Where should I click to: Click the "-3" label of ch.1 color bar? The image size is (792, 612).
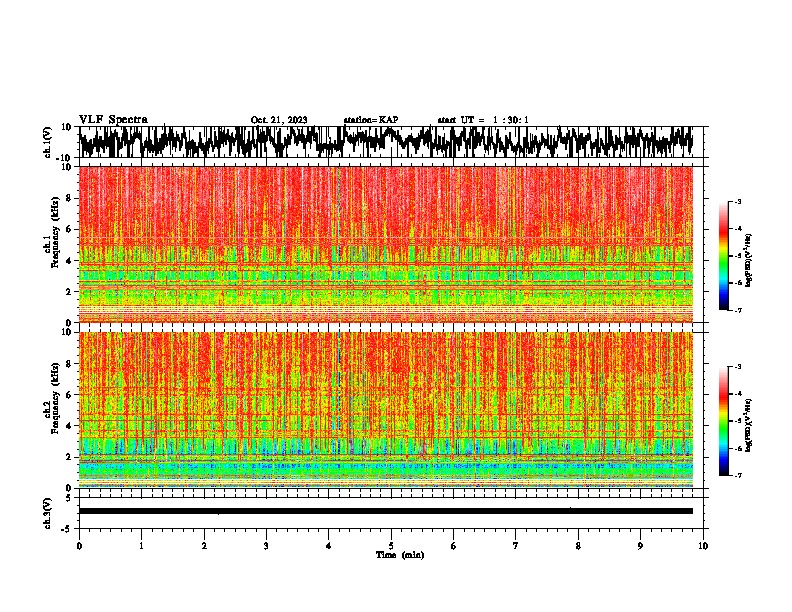pyautogui.click(x=738, y=201)
